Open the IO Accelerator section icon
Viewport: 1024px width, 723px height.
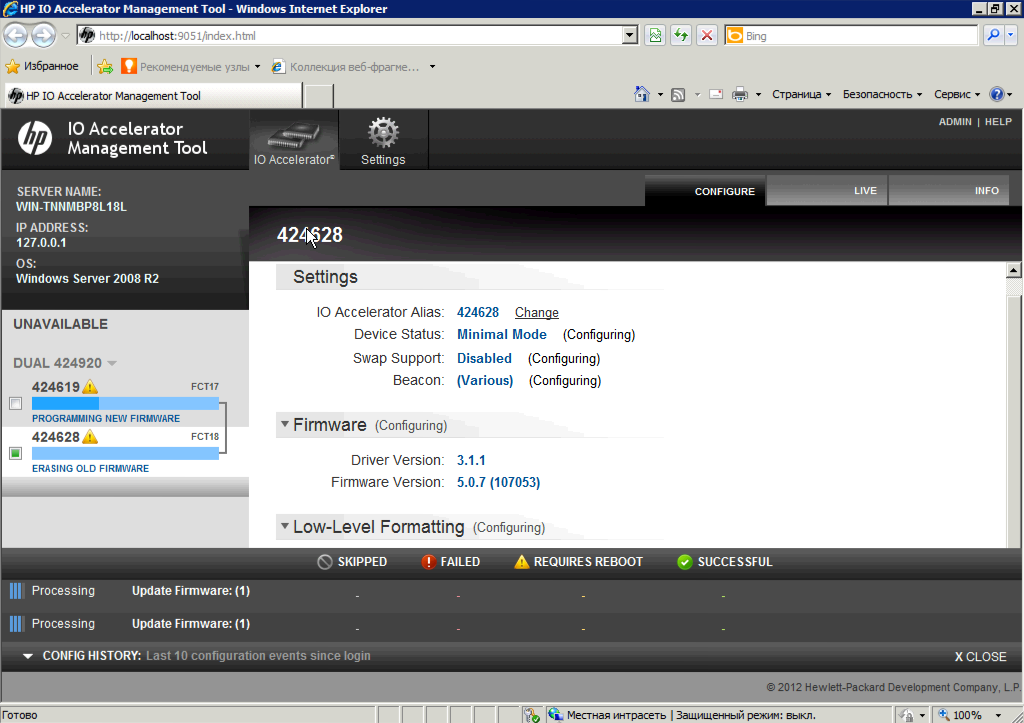click(294, 140)
